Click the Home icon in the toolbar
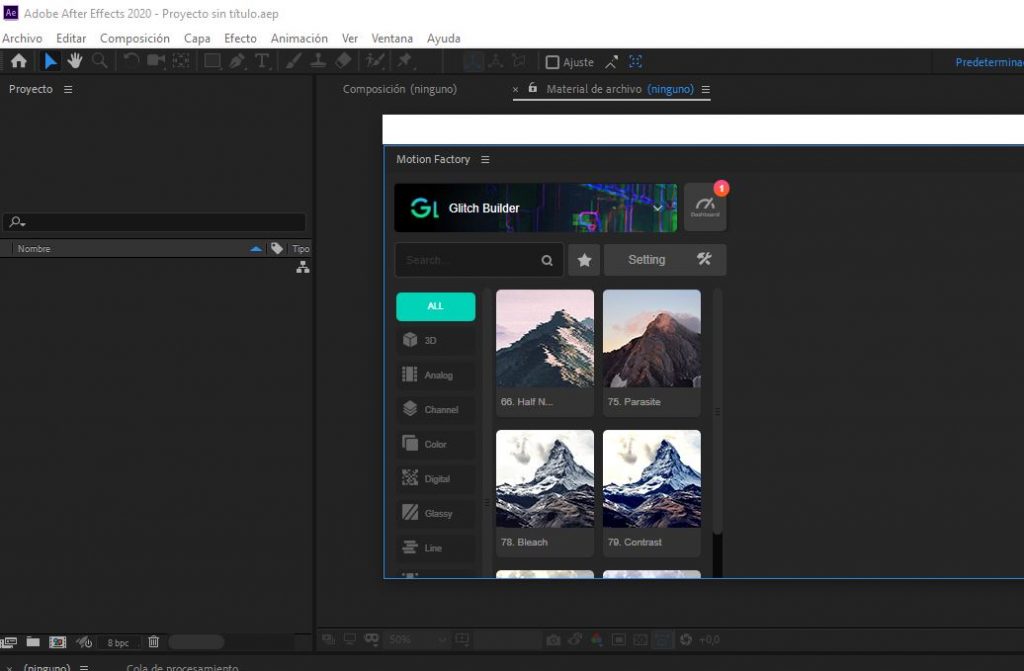The width and height of the screenshot is (1024, 671). point(18,60)
